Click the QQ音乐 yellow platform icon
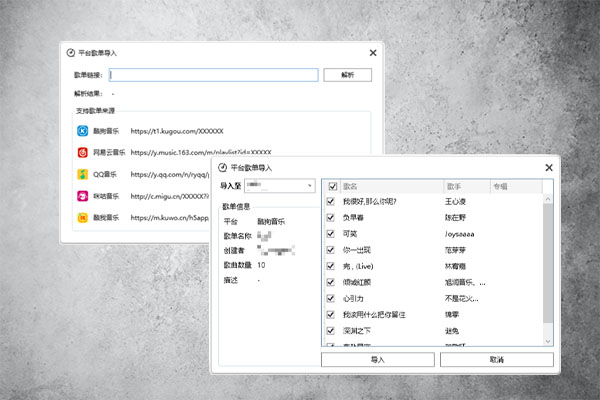 [83, 174]
